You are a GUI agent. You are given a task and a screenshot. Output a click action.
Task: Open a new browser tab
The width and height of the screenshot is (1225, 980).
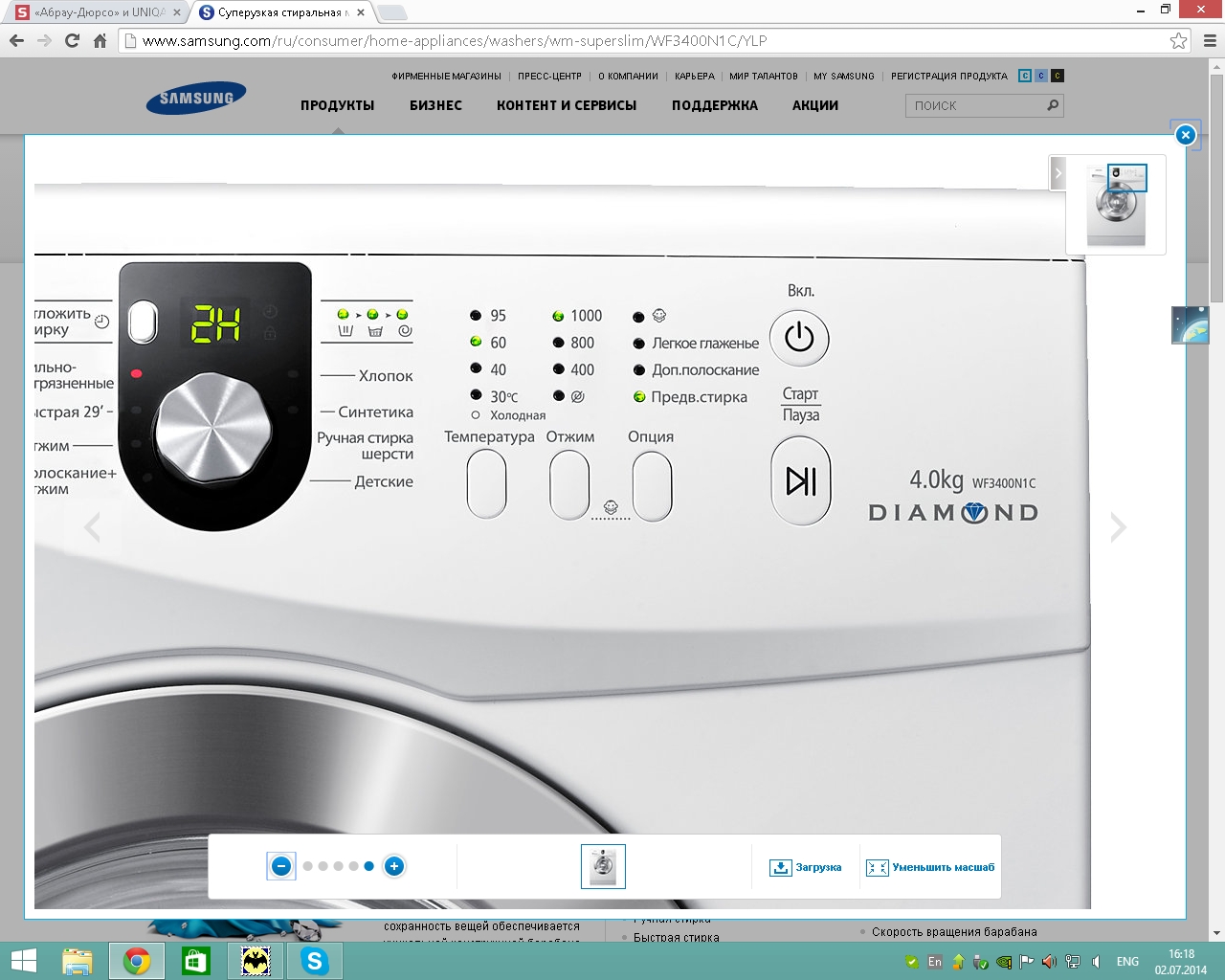[392, 12]
